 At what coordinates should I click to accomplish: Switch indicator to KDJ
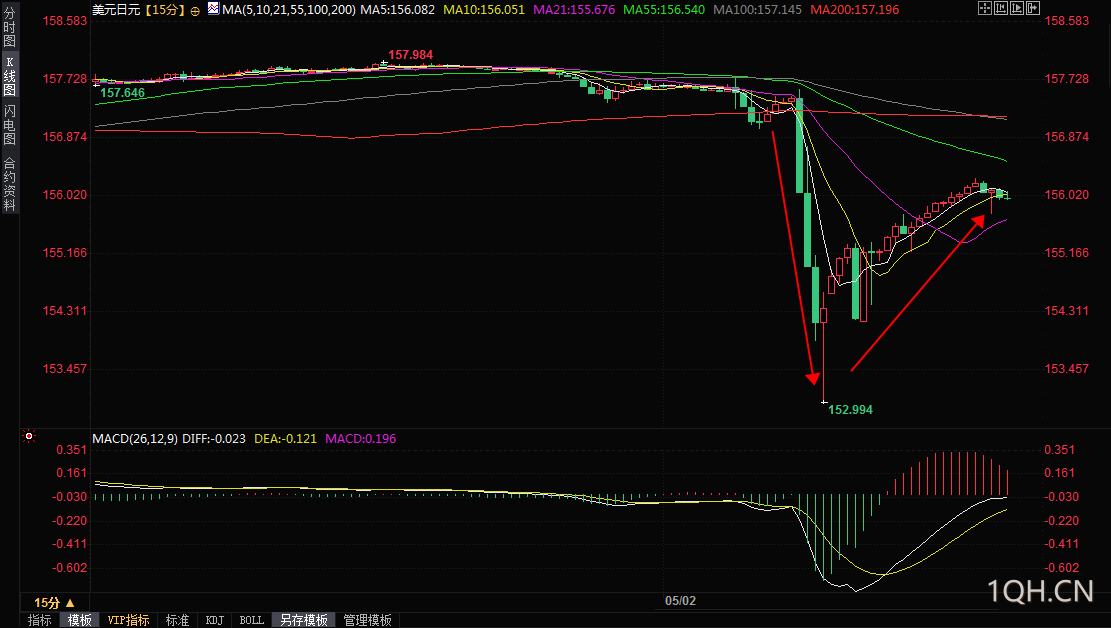pyautogui.click(x=215, y=620)
